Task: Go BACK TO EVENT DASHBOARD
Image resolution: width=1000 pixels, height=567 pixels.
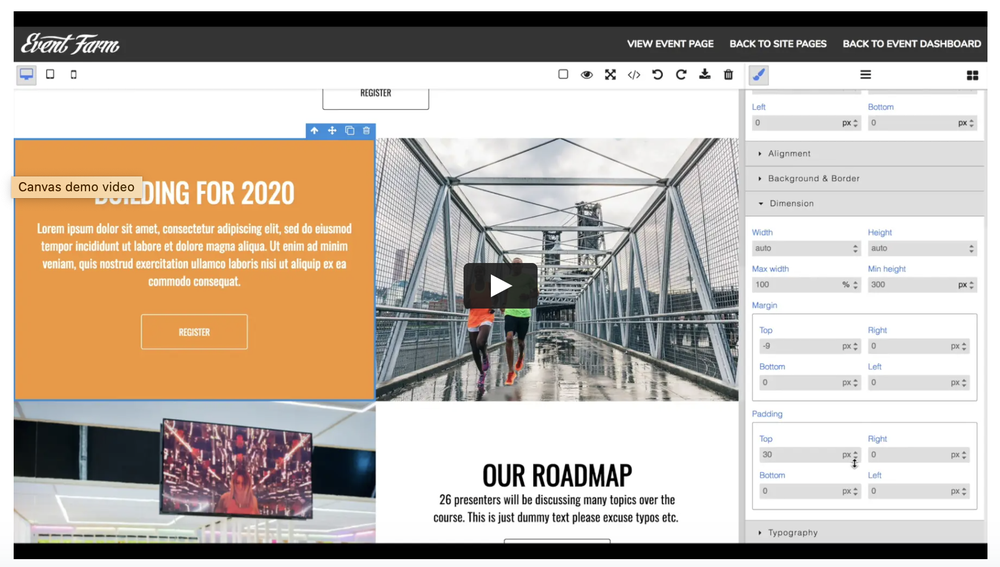Action: click(x=911, y=44)
